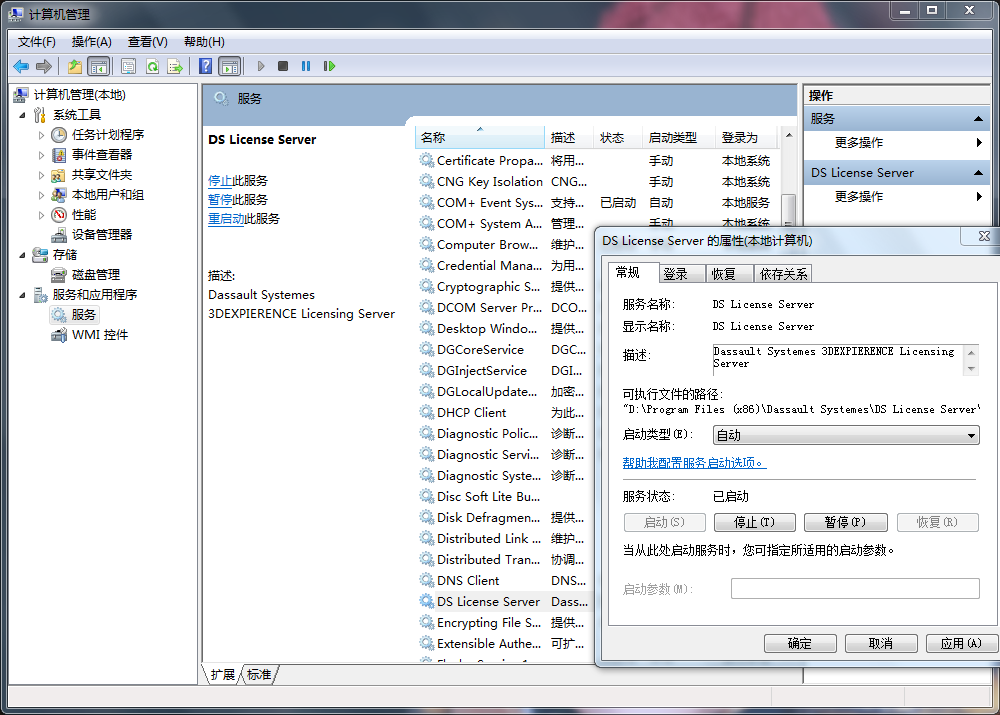Open the 查看(V) menu
The height and width of the screenshot is (715, 1000).
(145, 41)
